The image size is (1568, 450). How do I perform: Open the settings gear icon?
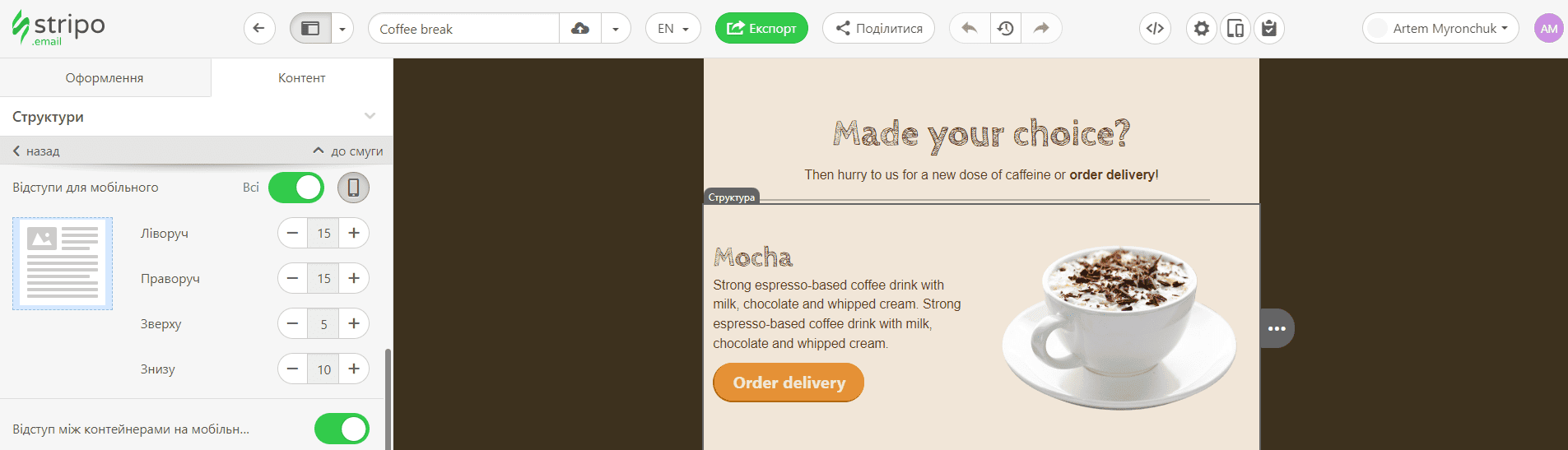(1202, 29)
